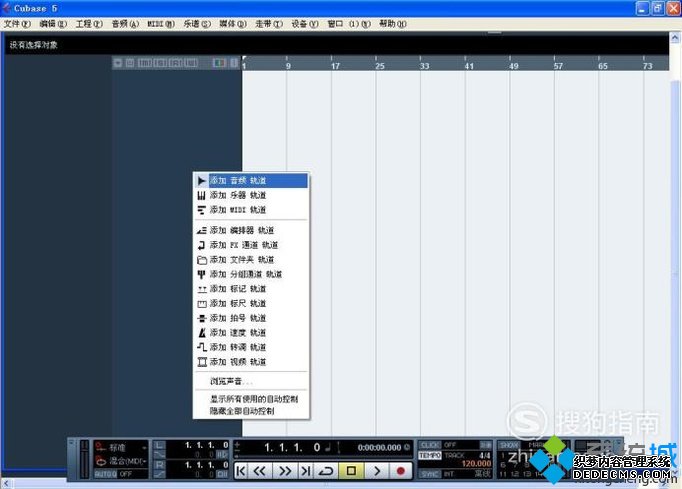The image size is (682, 489).
Task: Choose Show All Used Automation (显示所有使用的自动控制)
Action: (251, 399)
